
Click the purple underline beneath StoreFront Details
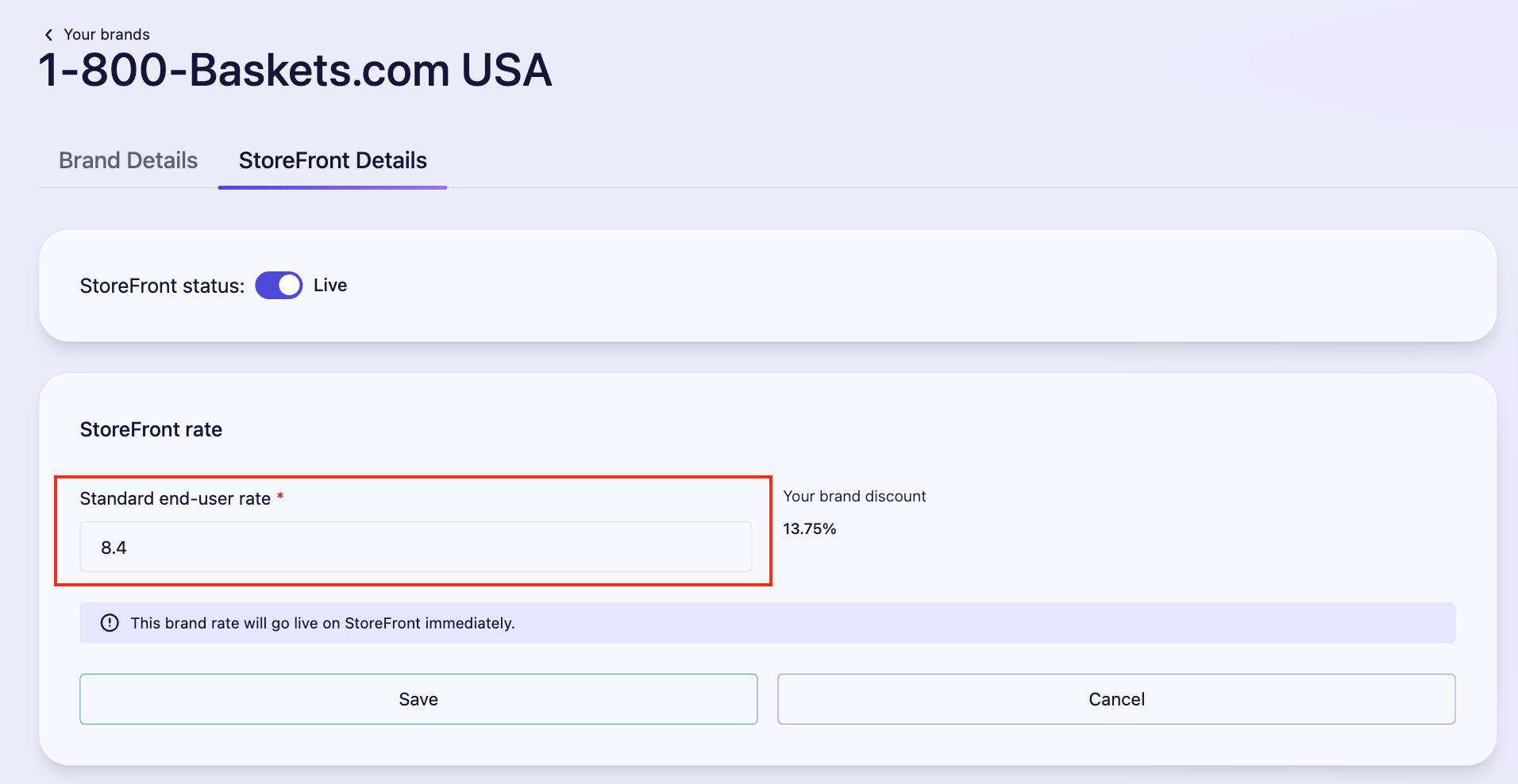(333, 187)
